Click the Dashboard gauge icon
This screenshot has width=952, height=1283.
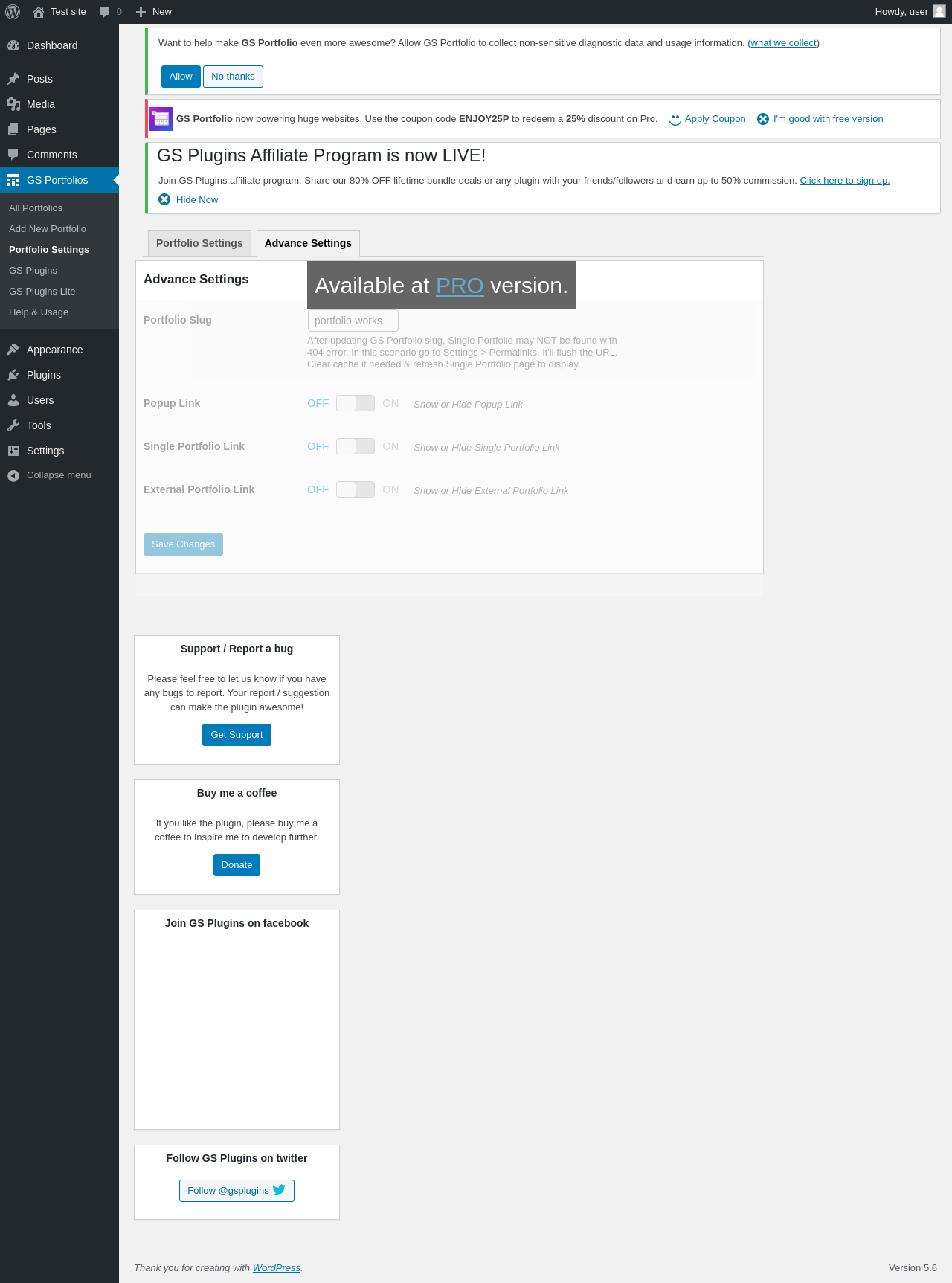[13, 45]
